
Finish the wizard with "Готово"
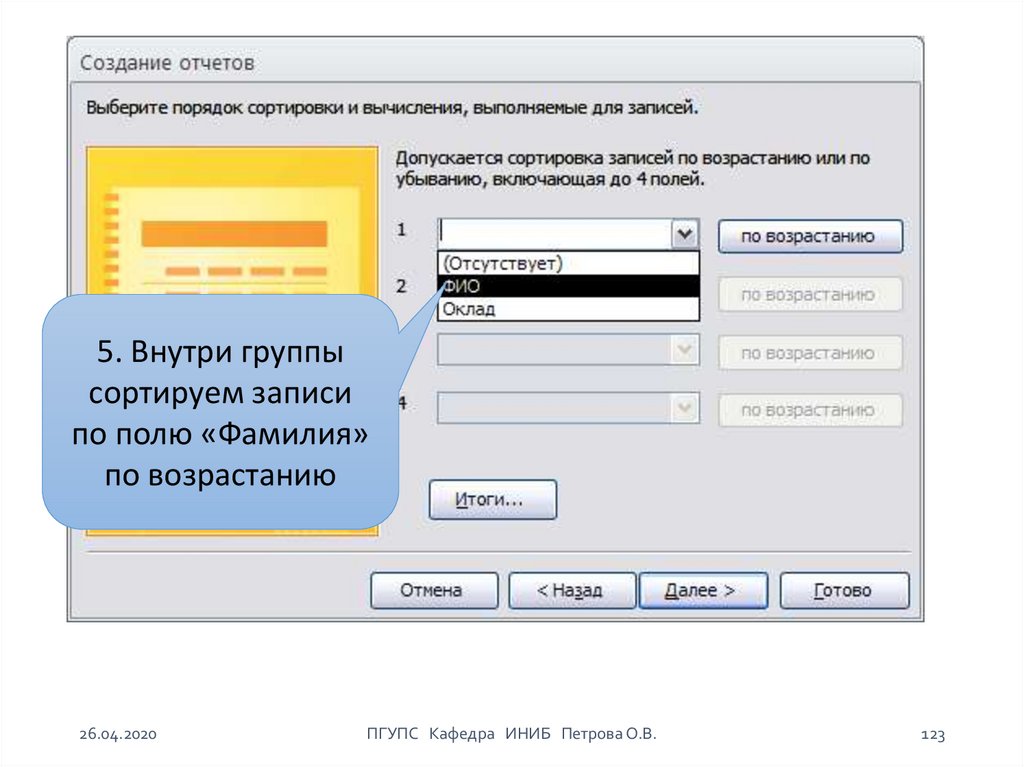point(844,590)
